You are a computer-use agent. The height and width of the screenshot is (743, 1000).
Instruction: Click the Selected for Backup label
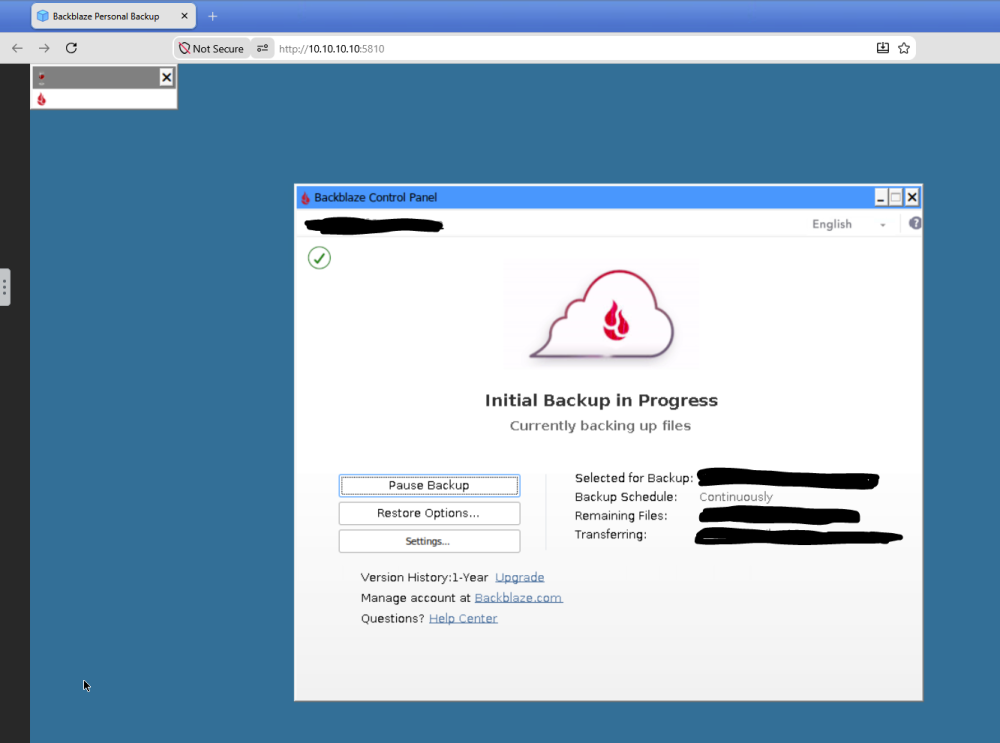(634, 478)
